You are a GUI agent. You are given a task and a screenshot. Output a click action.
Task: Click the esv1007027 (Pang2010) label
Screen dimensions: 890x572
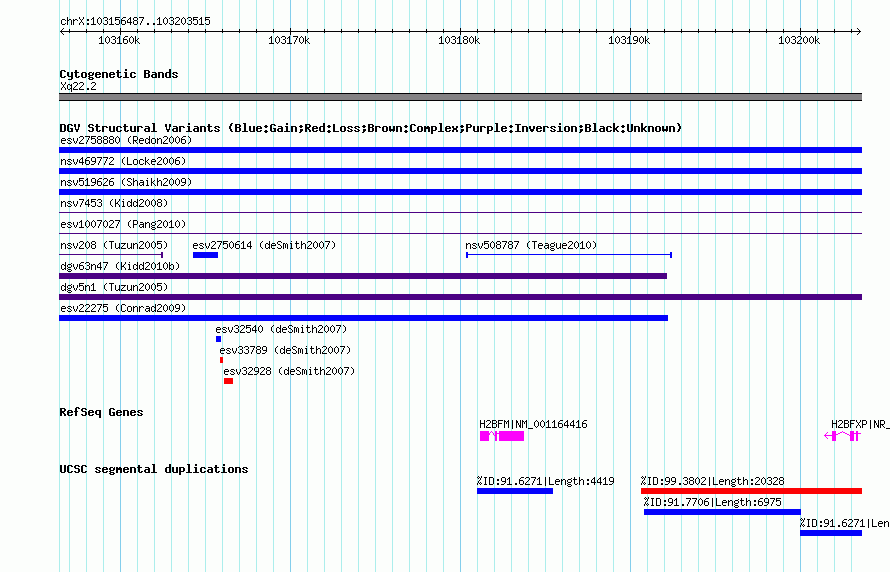[x=123, y=224]
